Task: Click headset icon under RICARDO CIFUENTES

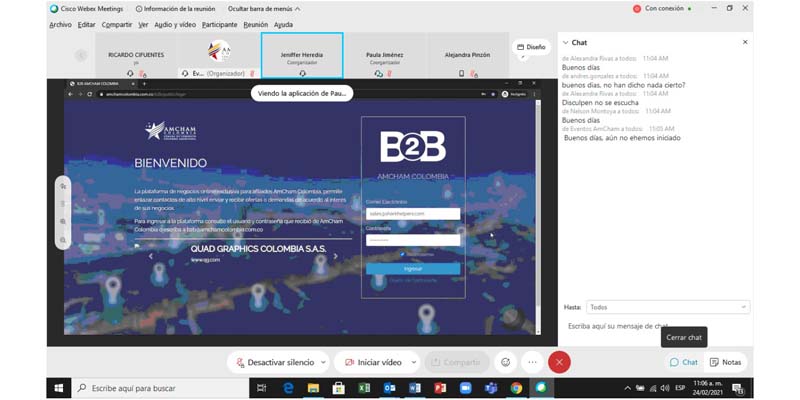Action: pos(131,73)
